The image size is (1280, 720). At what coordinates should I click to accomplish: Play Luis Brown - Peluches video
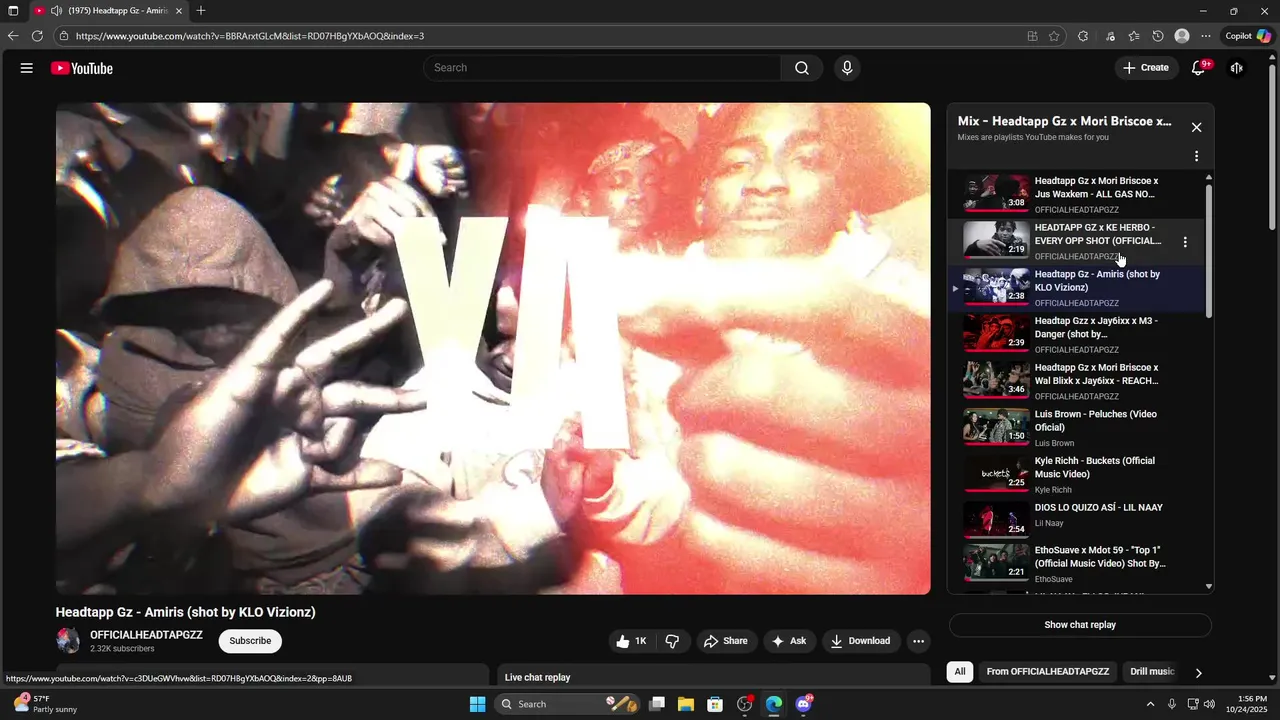coord(1078,427)
